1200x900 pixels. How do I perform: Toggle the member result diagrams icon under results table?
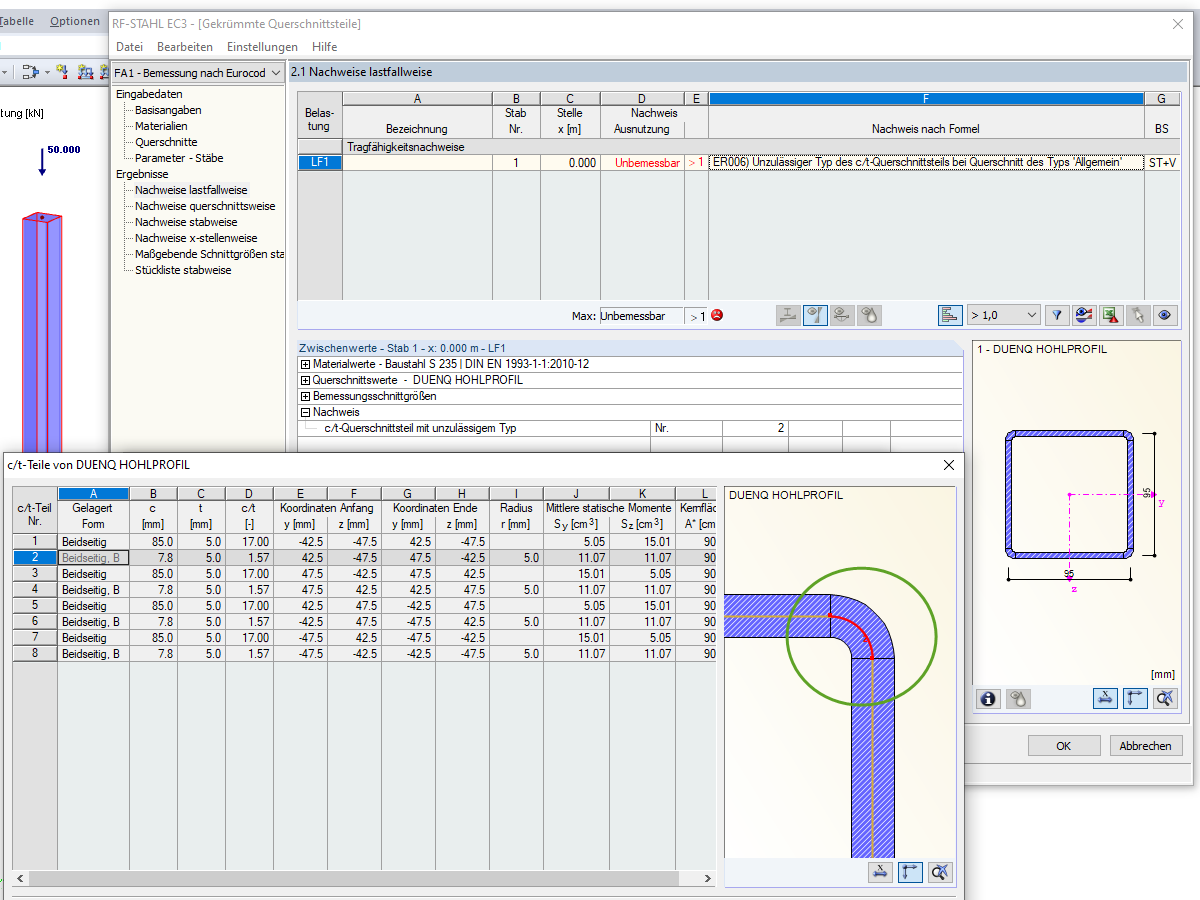pyautogui.click(x=816, y=315)
